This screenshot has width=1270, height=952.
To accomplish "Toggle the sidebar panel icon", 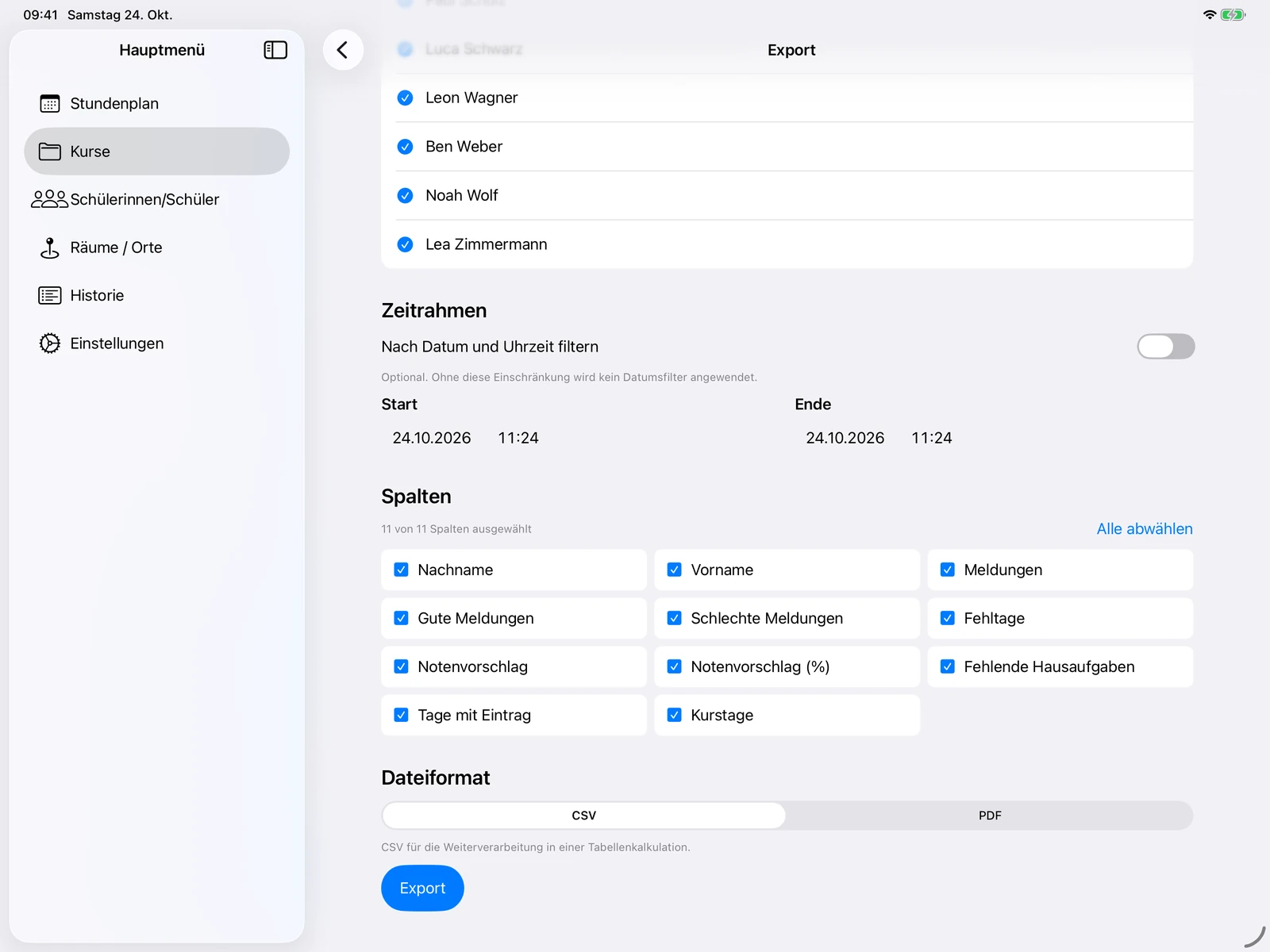I will tap(275, 50).
